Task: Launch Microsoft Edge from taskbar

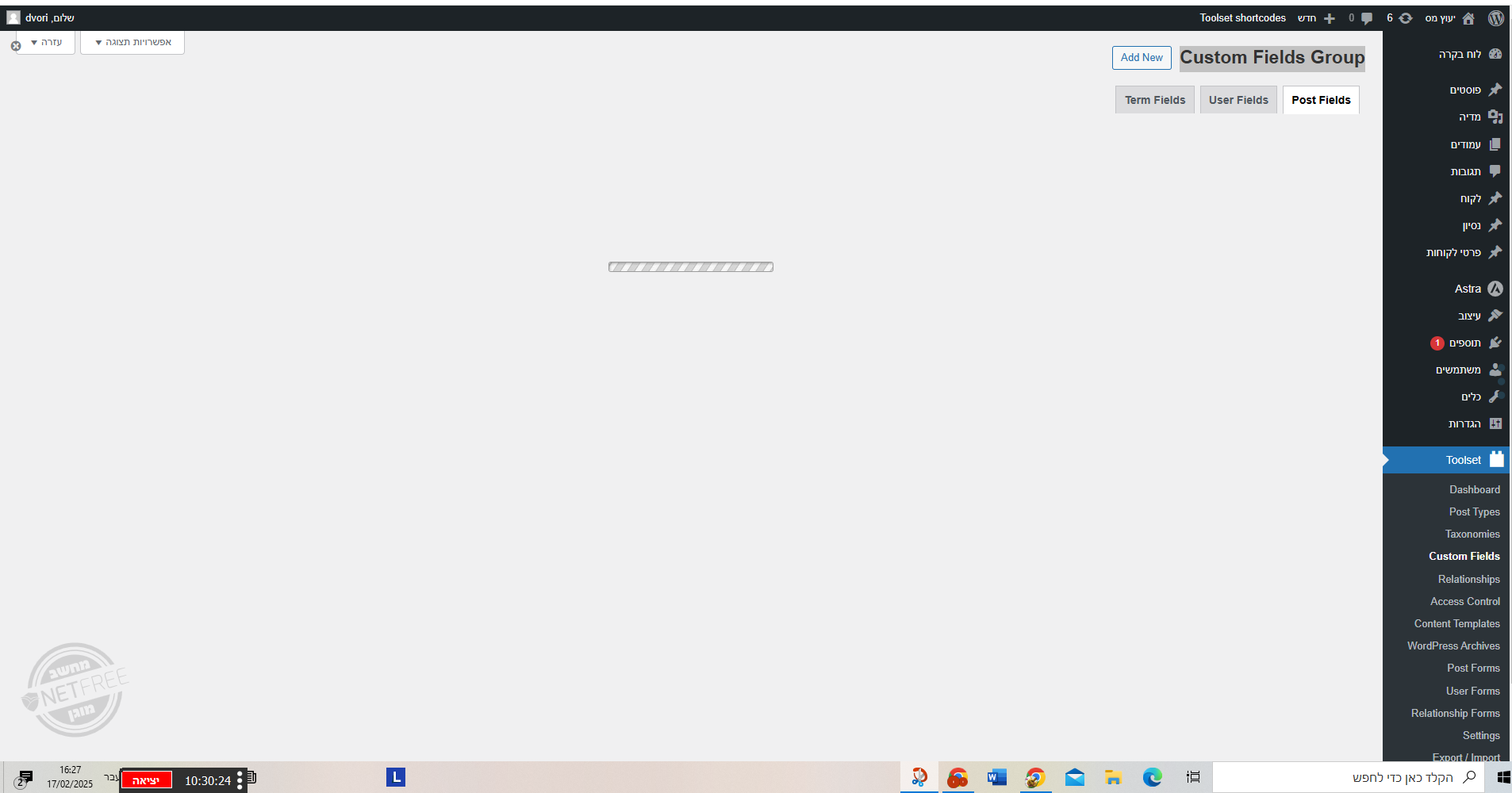Action: point(1152,777)
